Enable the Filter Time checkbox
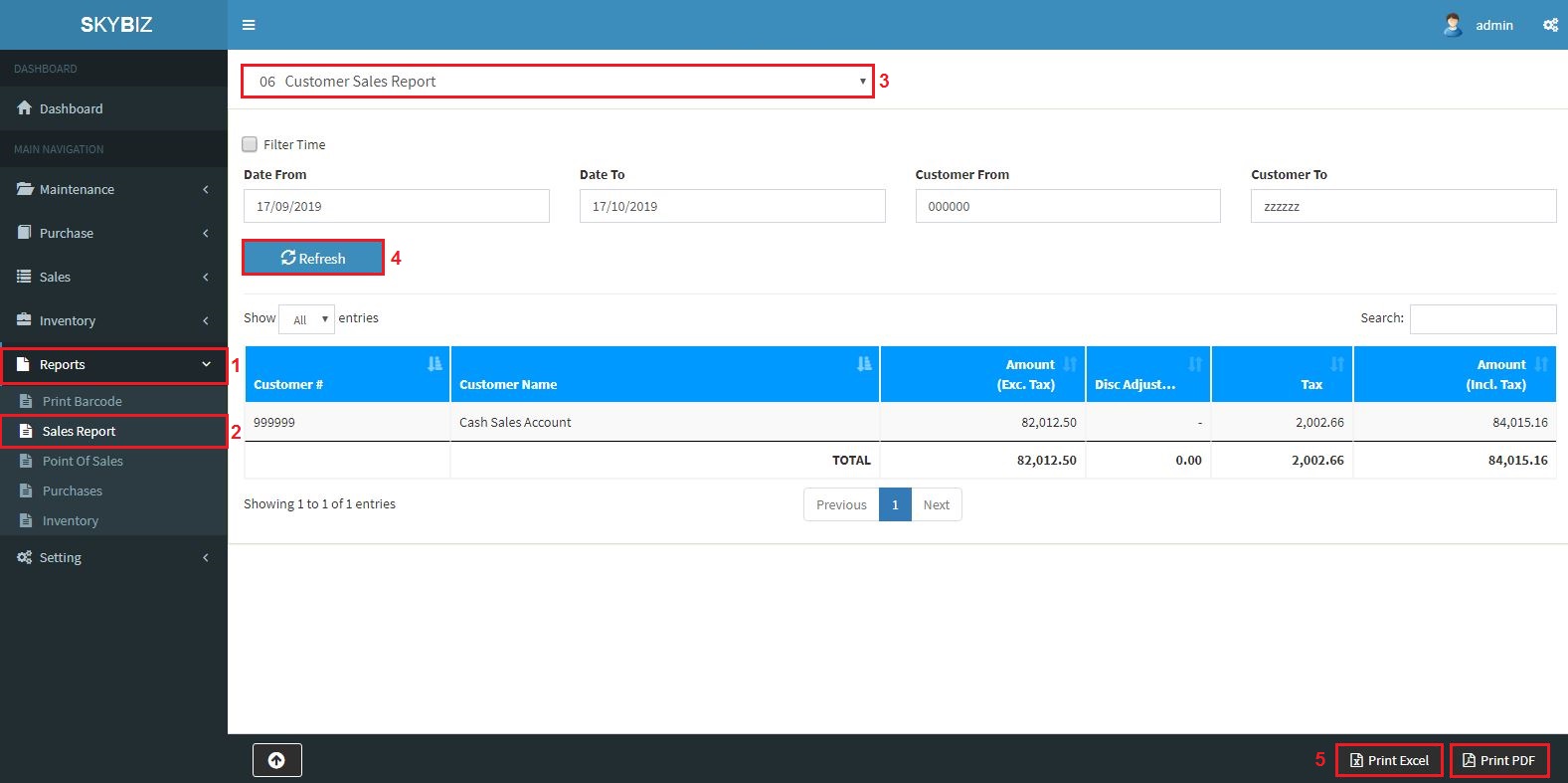Image resolution: width=1568 pixels, height=783 pixels. [x=250, y=144]
